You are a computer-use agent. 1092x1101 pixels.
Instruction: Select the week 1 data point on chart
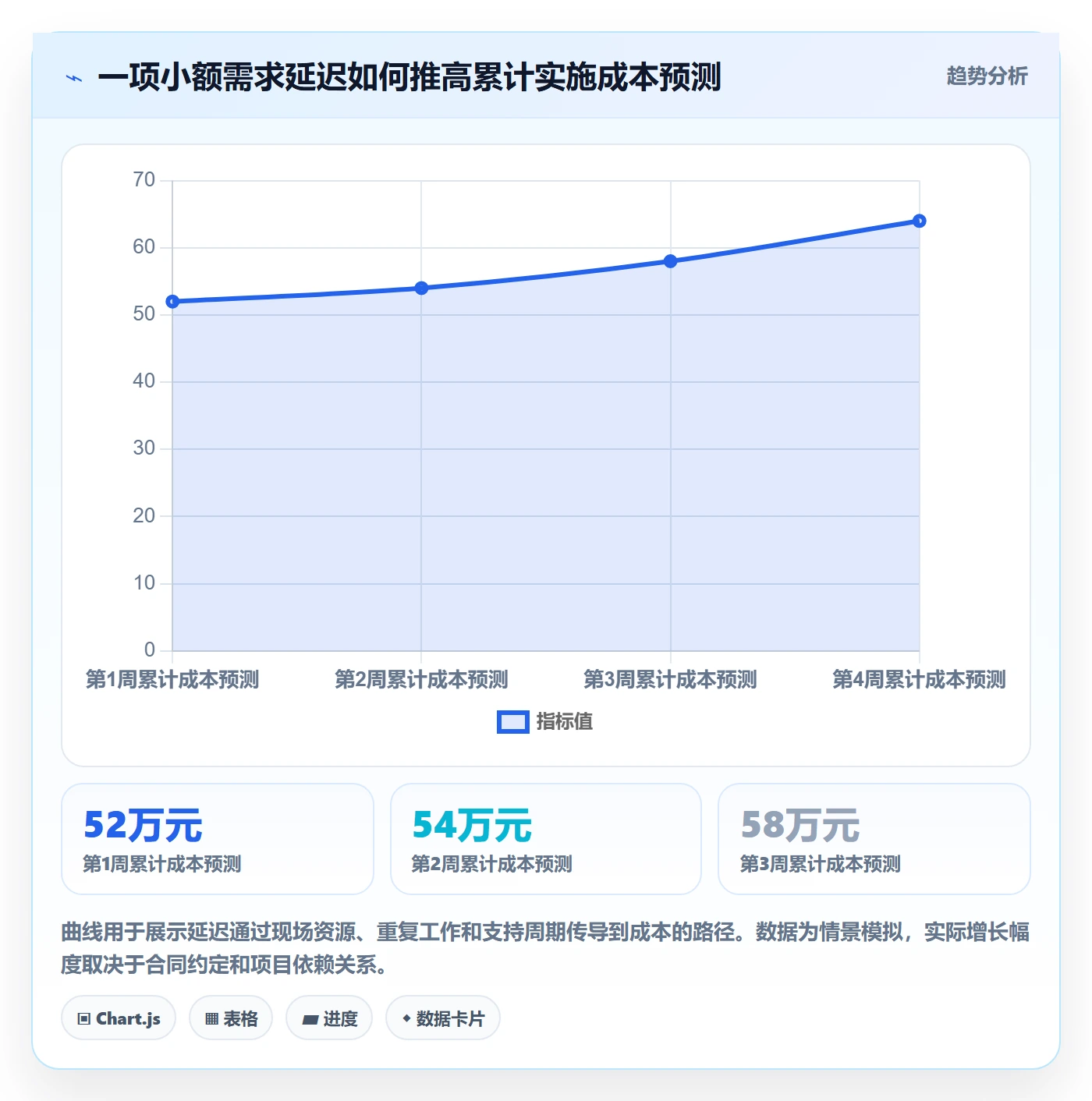[x=172, y=302]
